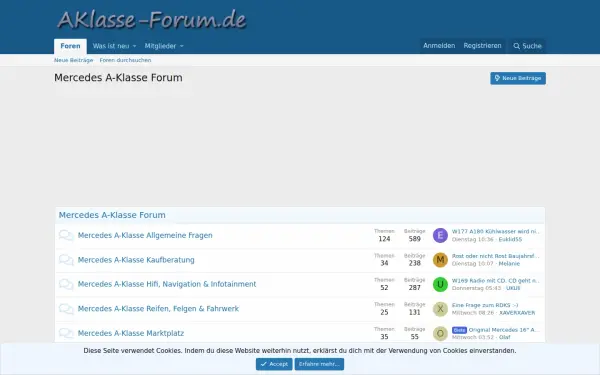Click the Erfahre mehr... cookie button

[x=319, y=364]
